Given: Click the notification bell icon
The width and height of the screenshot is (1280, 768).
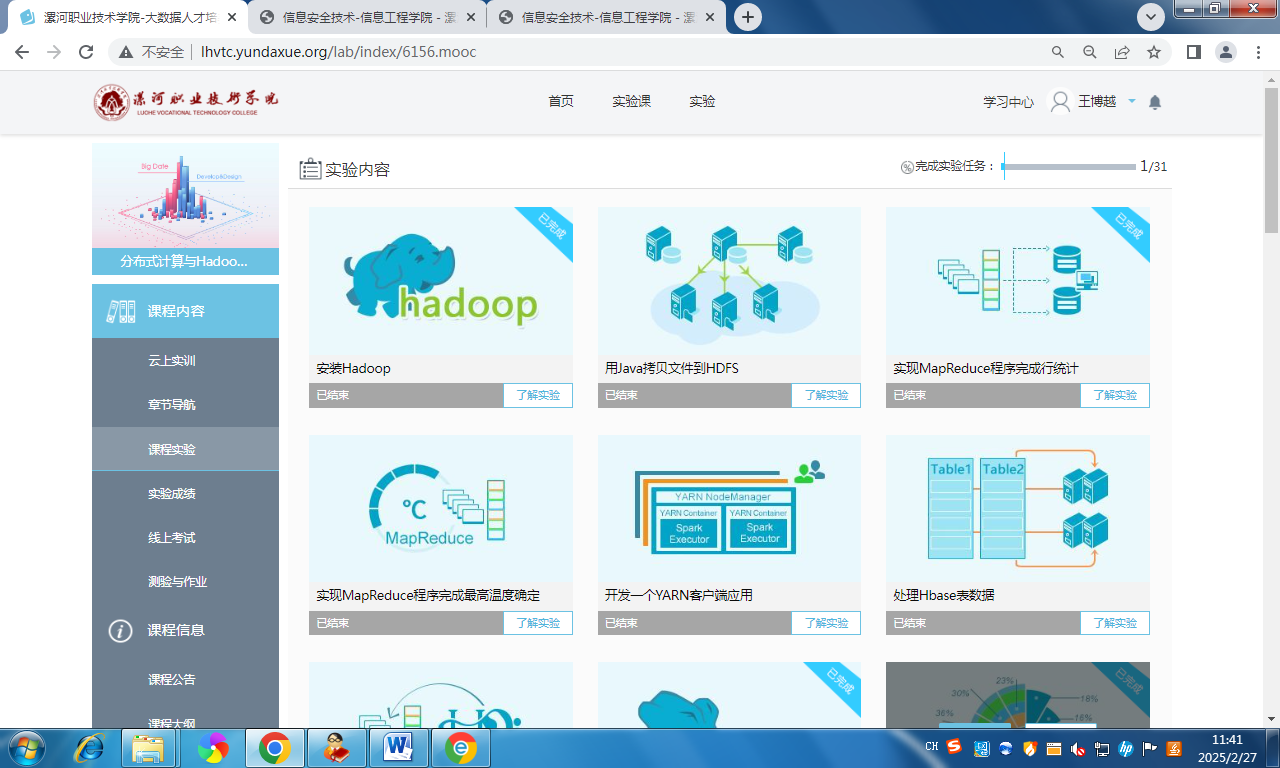Looking at the screenshot, I should tap(1155, 102).
